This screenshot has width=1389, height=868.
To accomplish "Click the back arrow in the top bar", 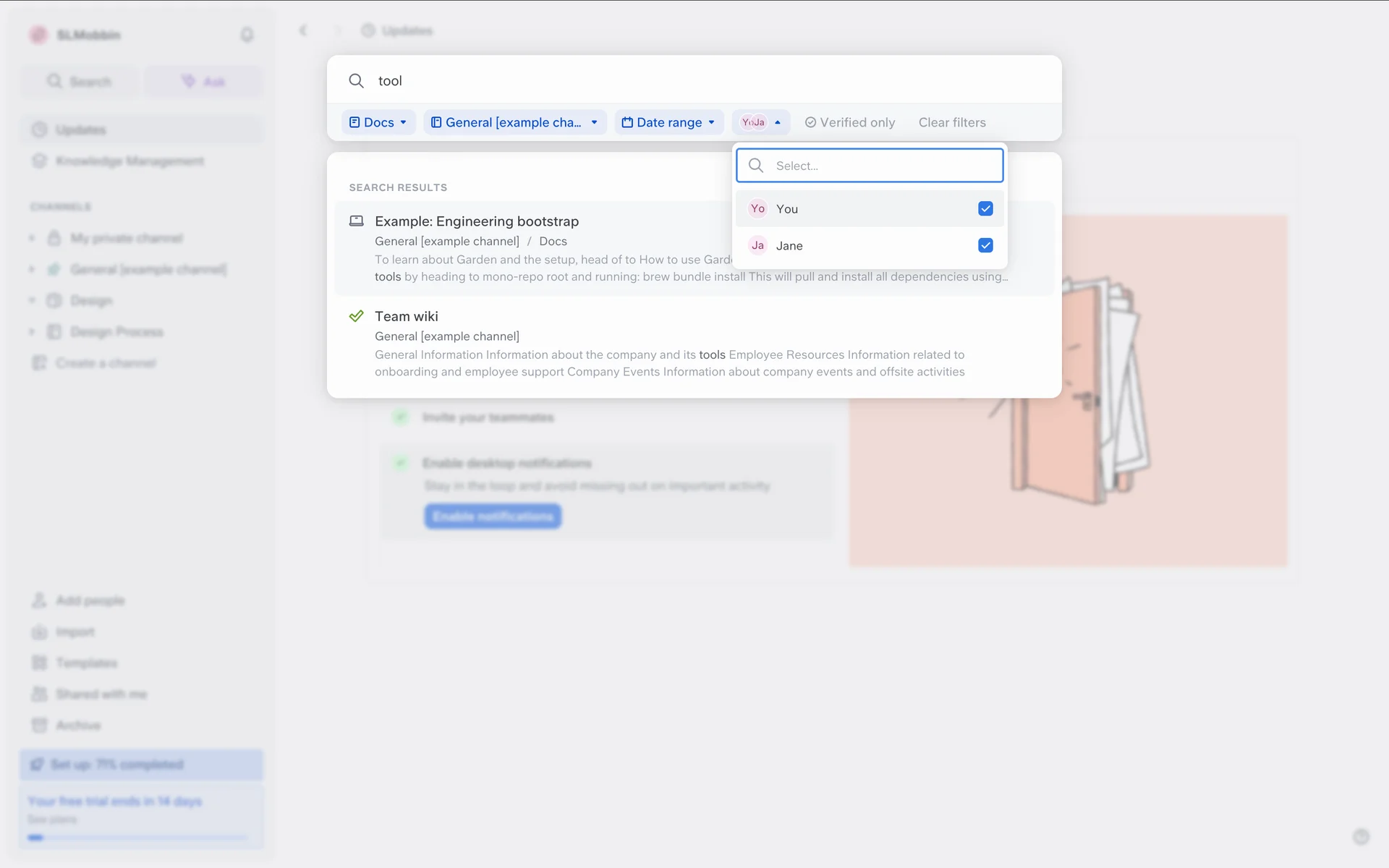I will (x=303, y=30).
